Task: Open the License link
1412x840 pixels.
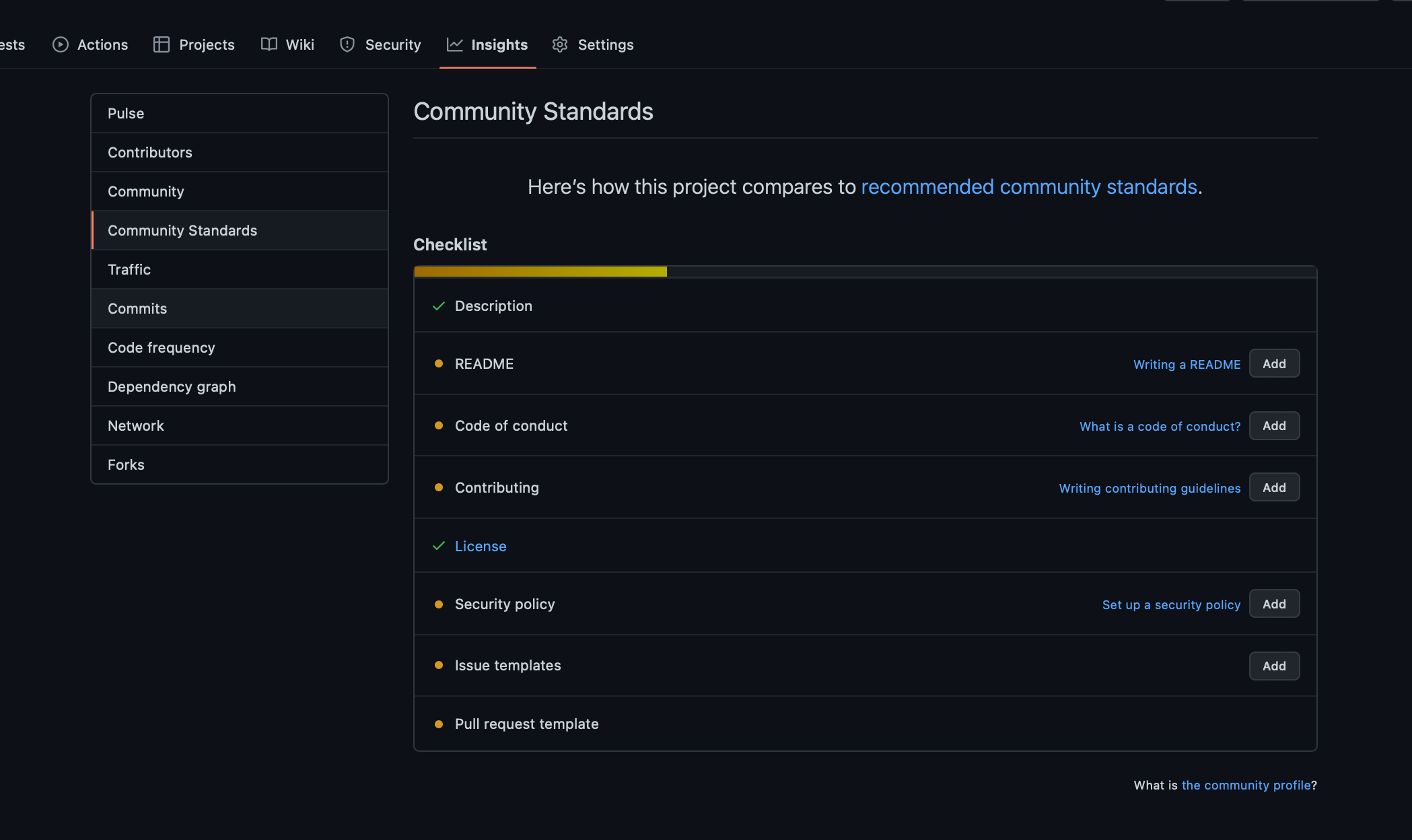Action: (481, 546)
